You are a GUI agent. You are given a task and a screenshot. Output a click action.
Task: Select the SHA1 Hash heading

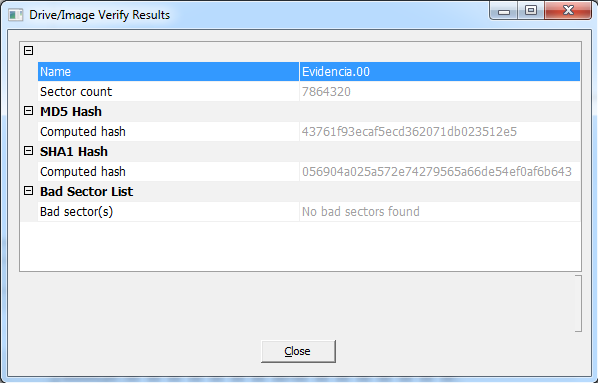(x=74, y=151)
